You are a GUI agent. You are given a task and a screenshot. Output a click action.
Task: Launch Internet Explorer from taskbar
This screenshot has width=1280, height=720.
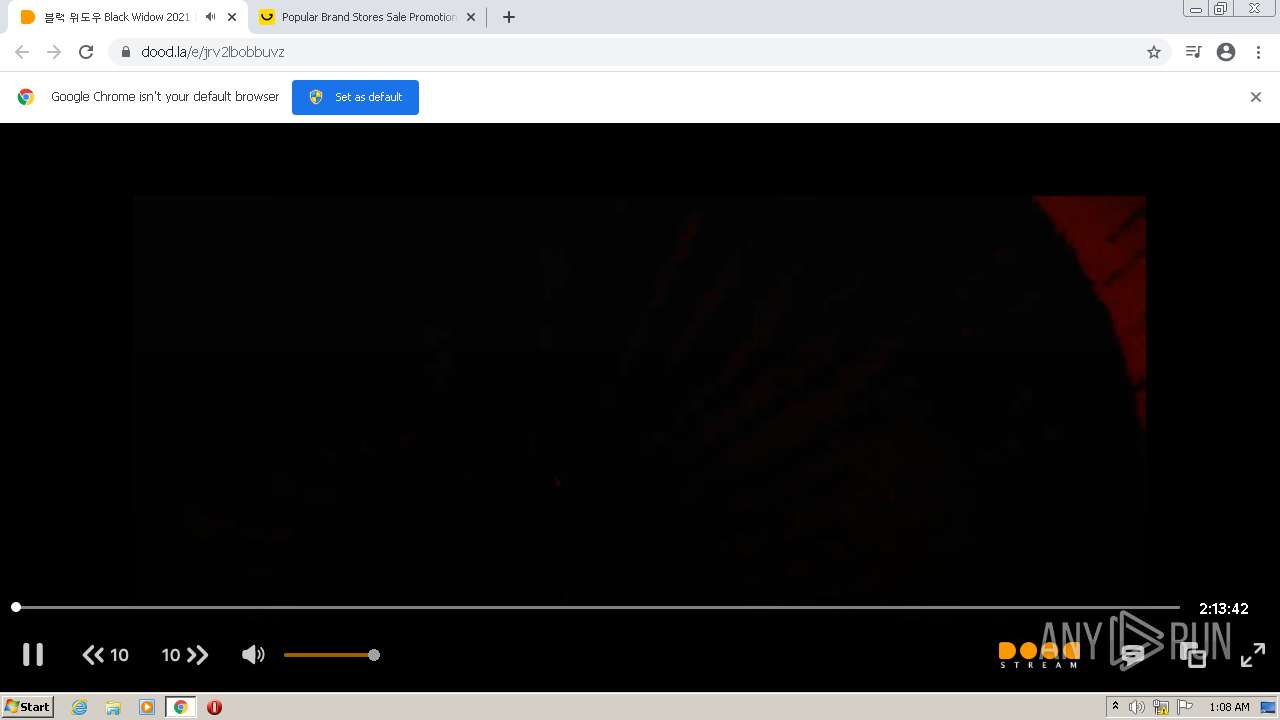click(x=80, y=707)
